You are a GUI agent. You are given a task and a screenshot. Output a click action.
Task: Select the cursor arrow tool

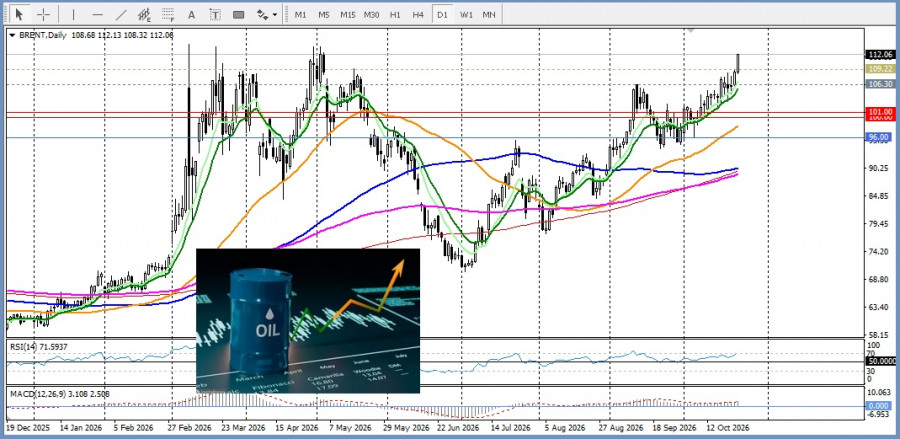pos(20,14)
